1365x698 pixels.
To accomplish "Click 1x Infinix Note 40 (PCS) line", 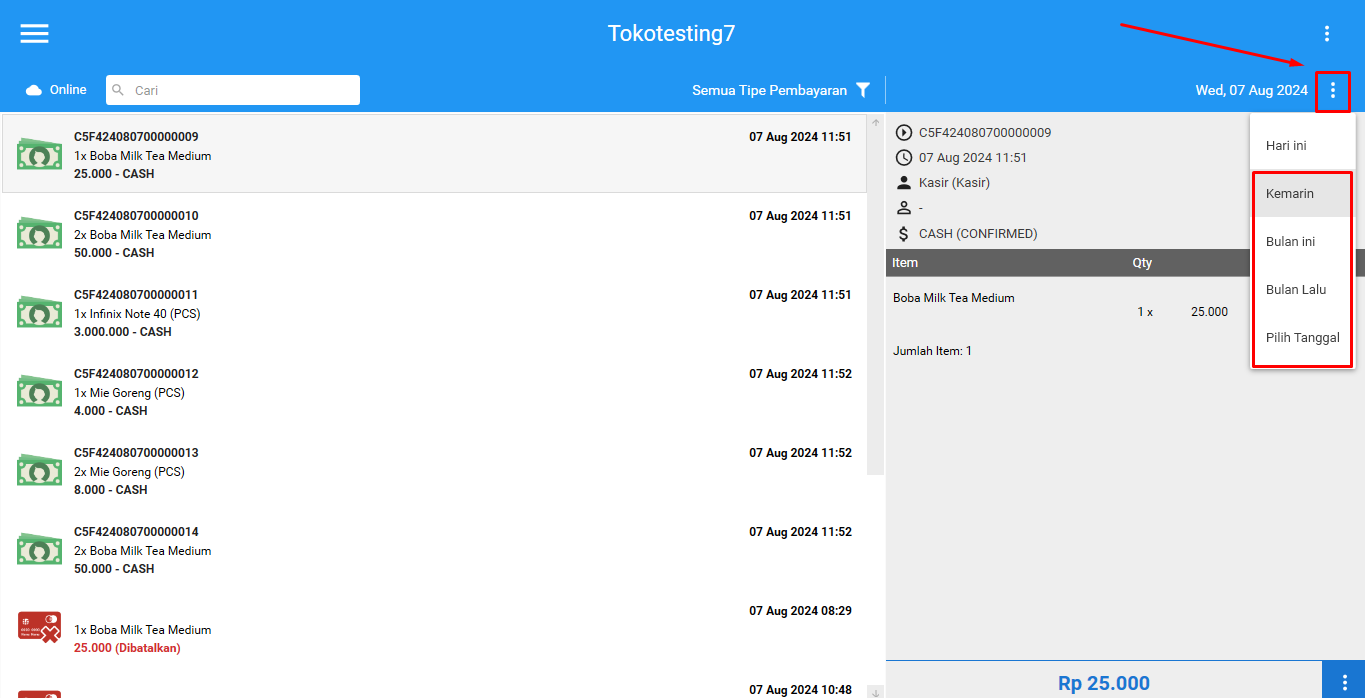I will click(x=137, y=314).
